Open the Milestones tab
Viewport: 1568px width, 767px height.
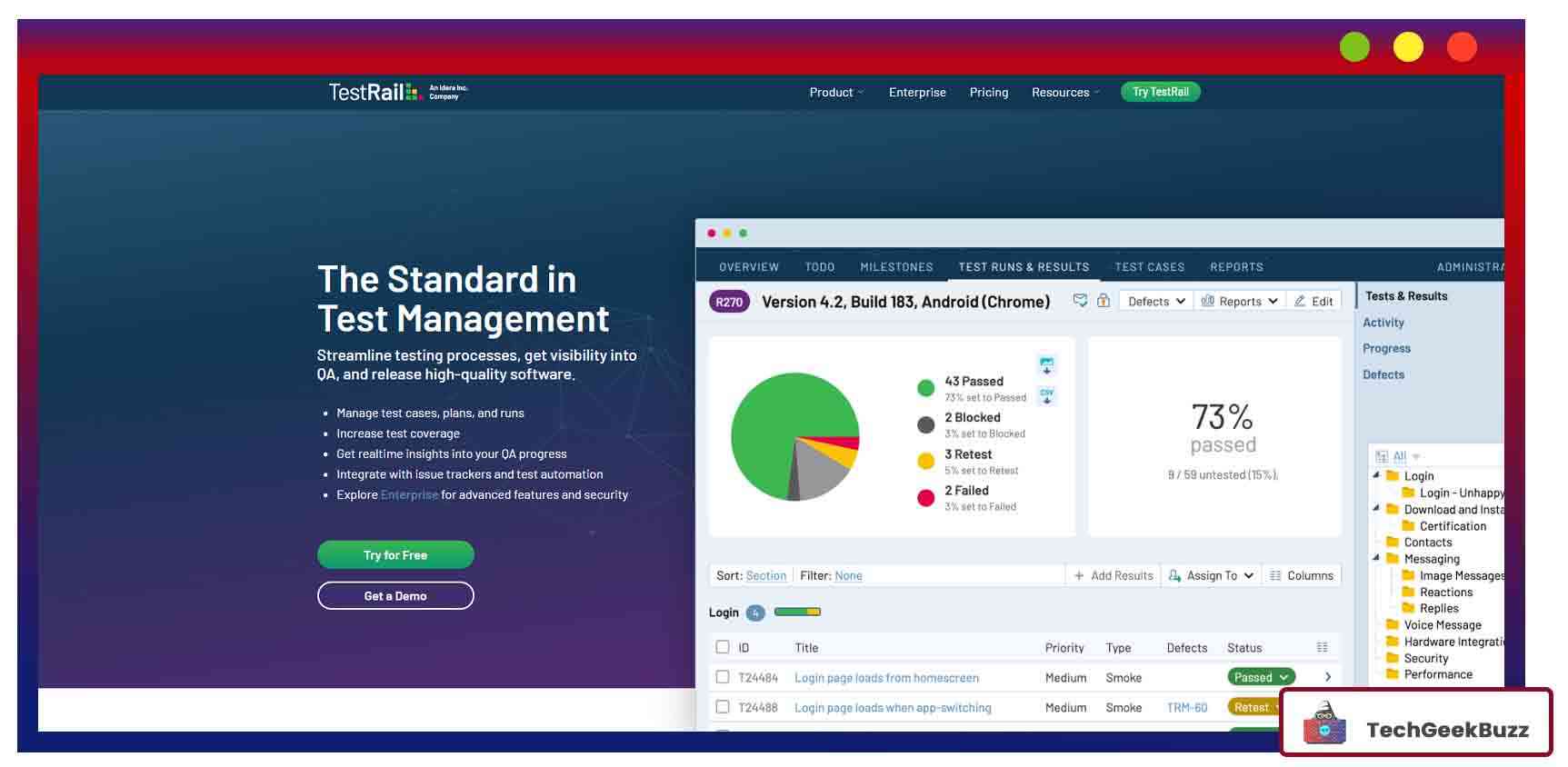tap(896, 267)
